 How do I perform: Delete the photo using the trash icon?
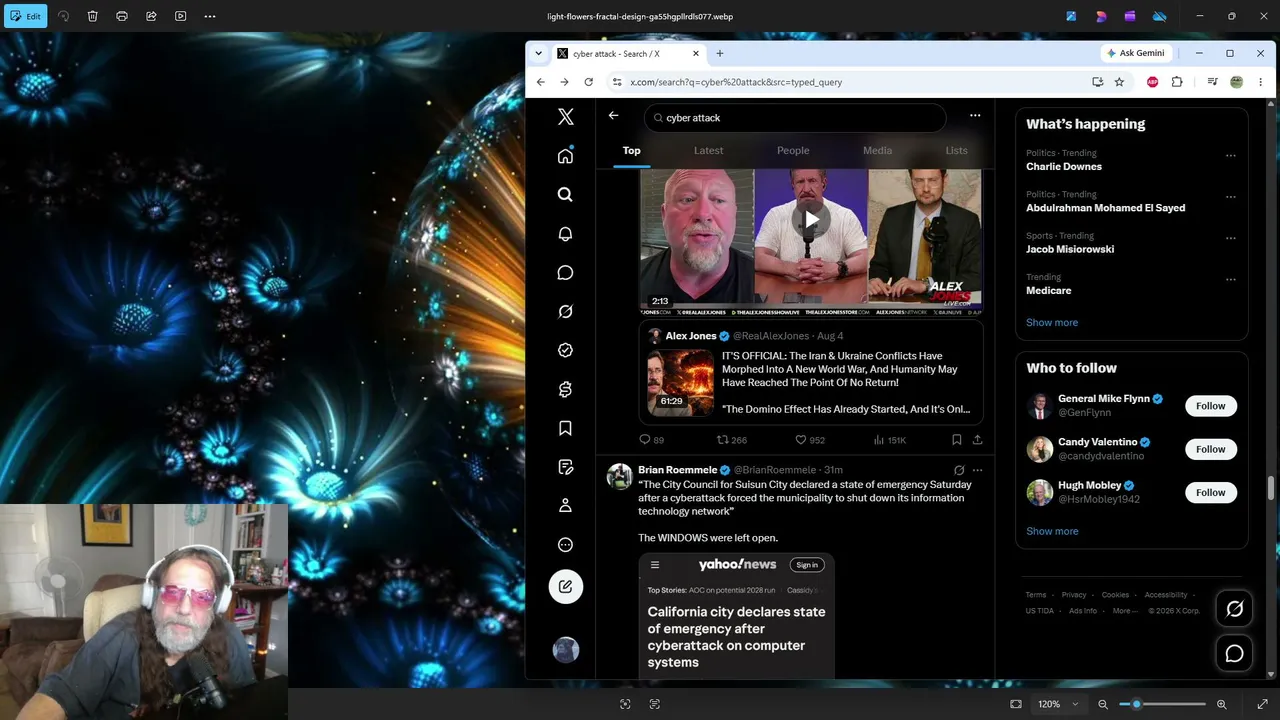coord(92,16)
